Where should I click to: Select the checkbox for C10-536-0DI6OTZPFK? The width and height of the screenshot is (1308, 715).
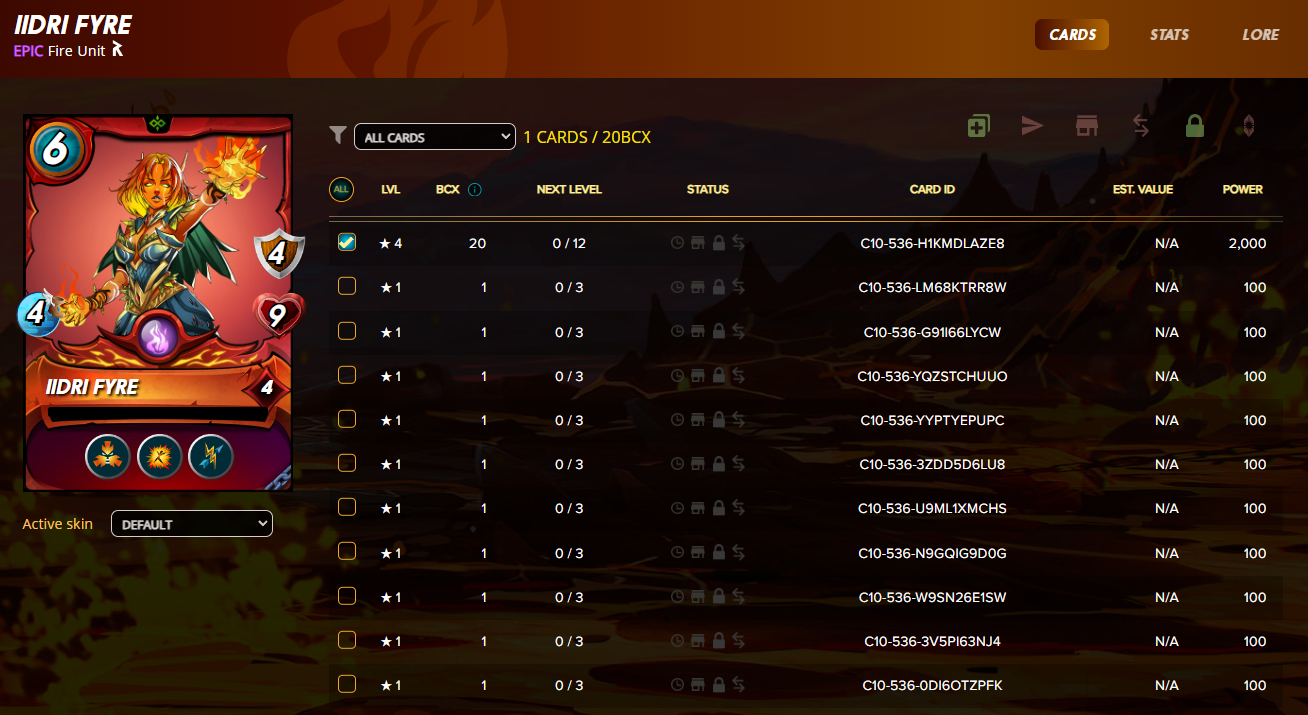(x=347, y=684)
